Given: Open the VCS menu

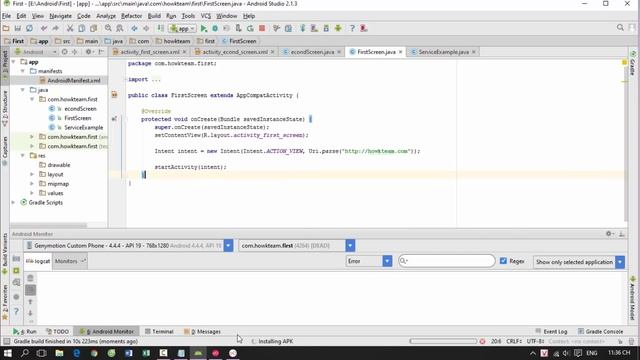Looking at the screenshot, I should (x=206, y=16).
